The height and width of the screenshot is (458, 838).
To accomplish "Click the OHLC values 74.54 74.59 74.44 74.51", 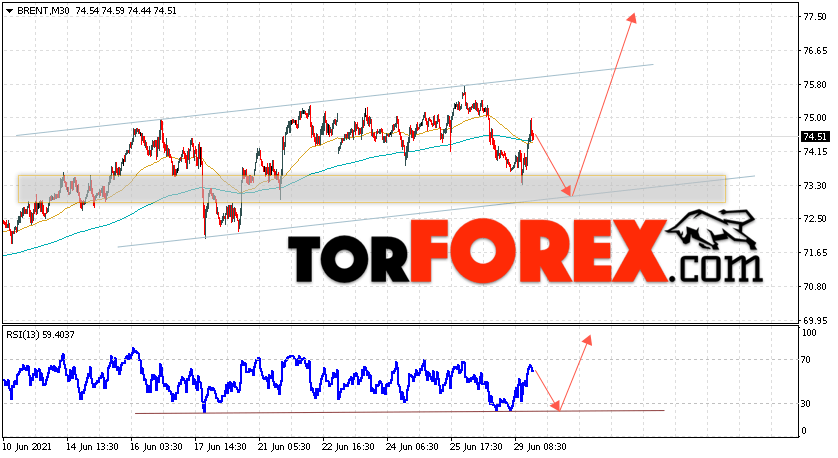I will 126,11.
